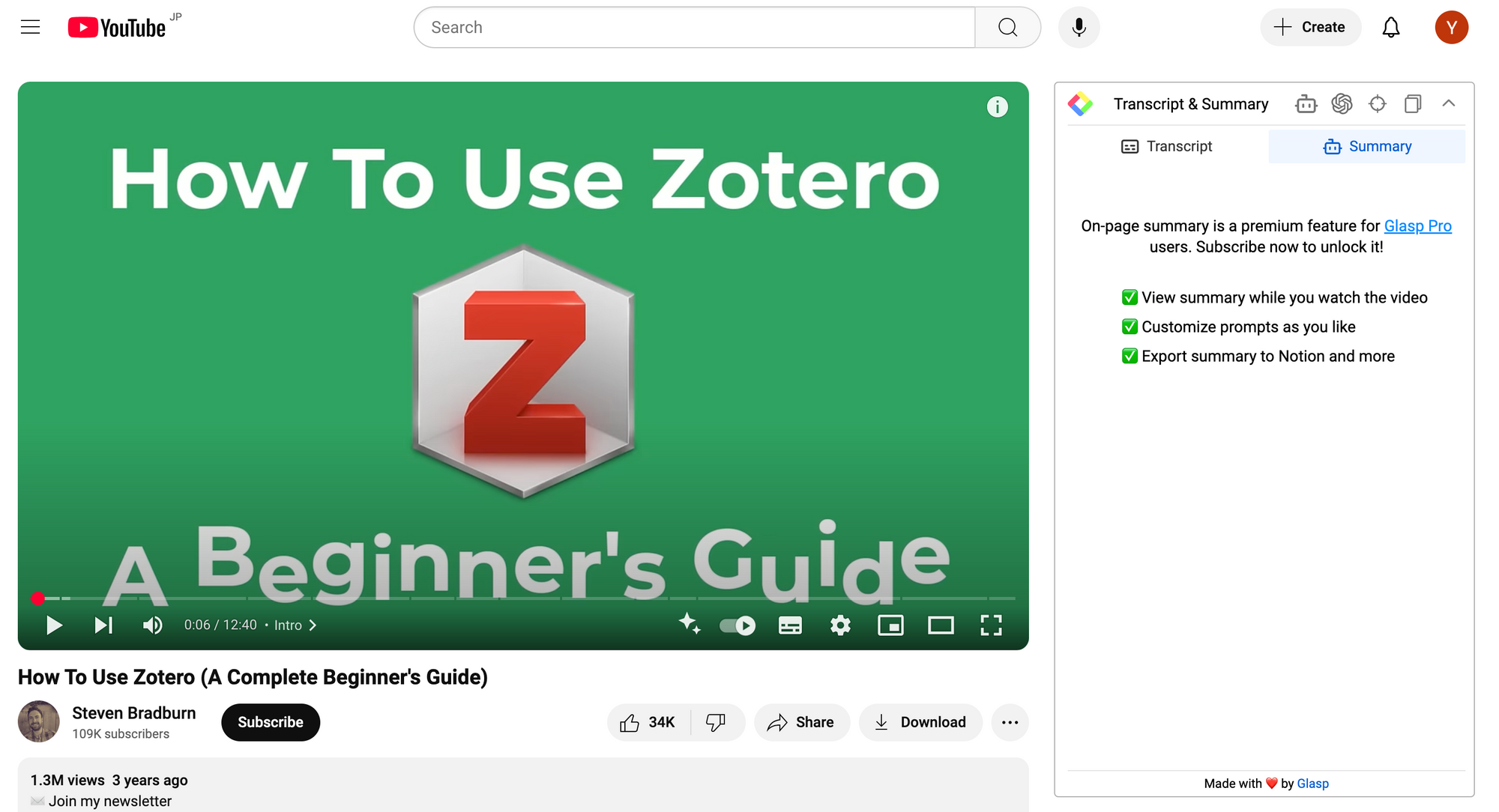This screenshot has width=1499, height=812.
Task: Switch to the Transcript tab
Action: pos(1167,146)
